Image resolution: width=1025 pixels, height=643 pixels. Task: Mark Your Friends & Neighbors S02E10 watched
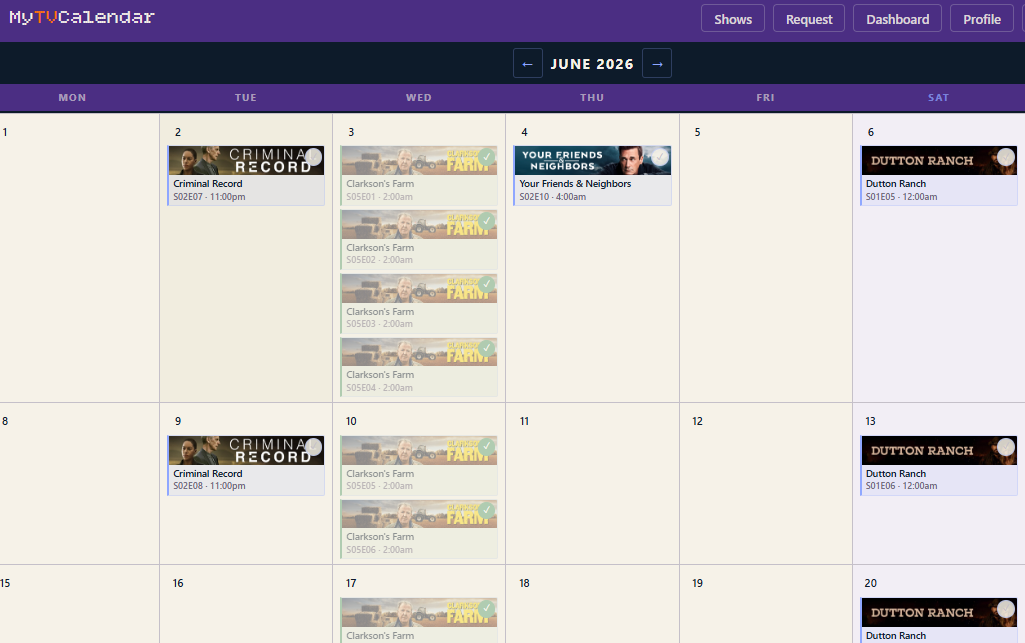pos(660,157)
